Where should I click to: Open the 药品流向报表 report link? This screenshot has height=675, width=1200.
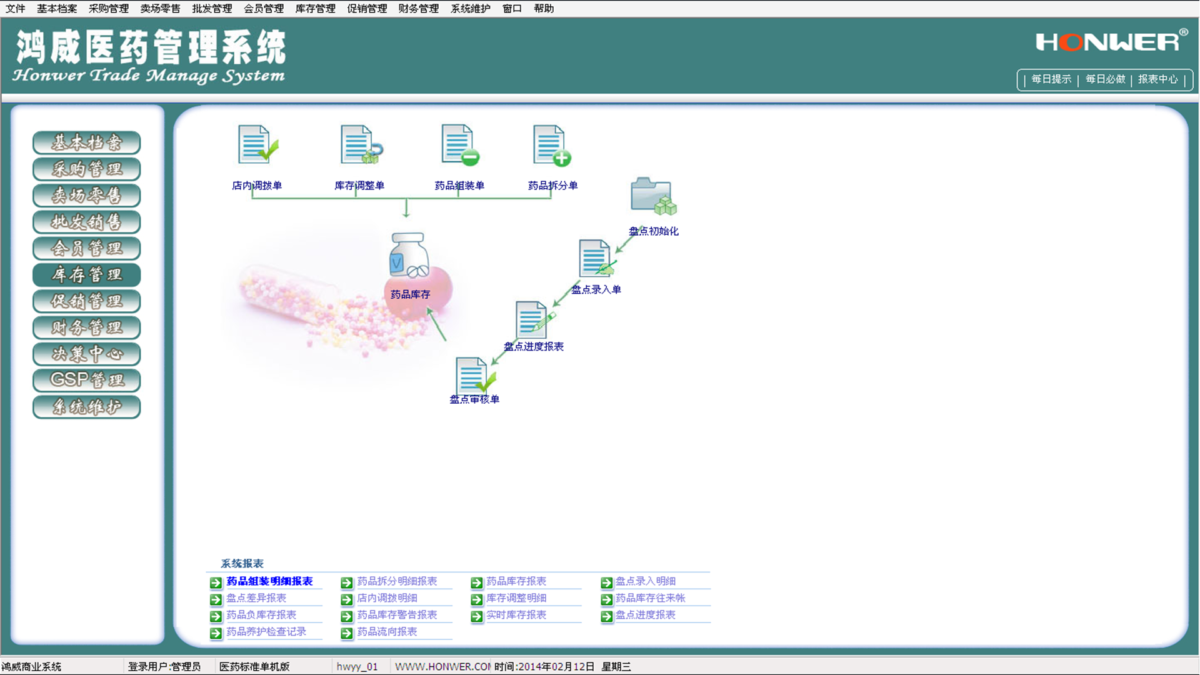click(x=387, y=632)
